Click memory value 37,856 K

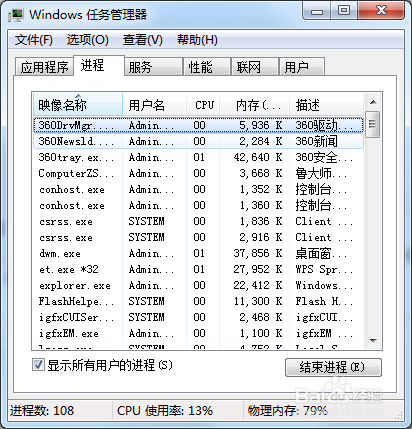tap(258, 253)
